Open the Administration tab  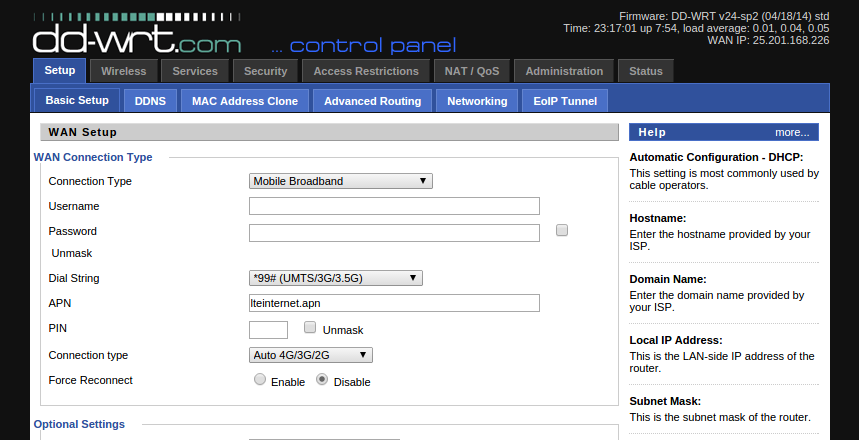564,71
